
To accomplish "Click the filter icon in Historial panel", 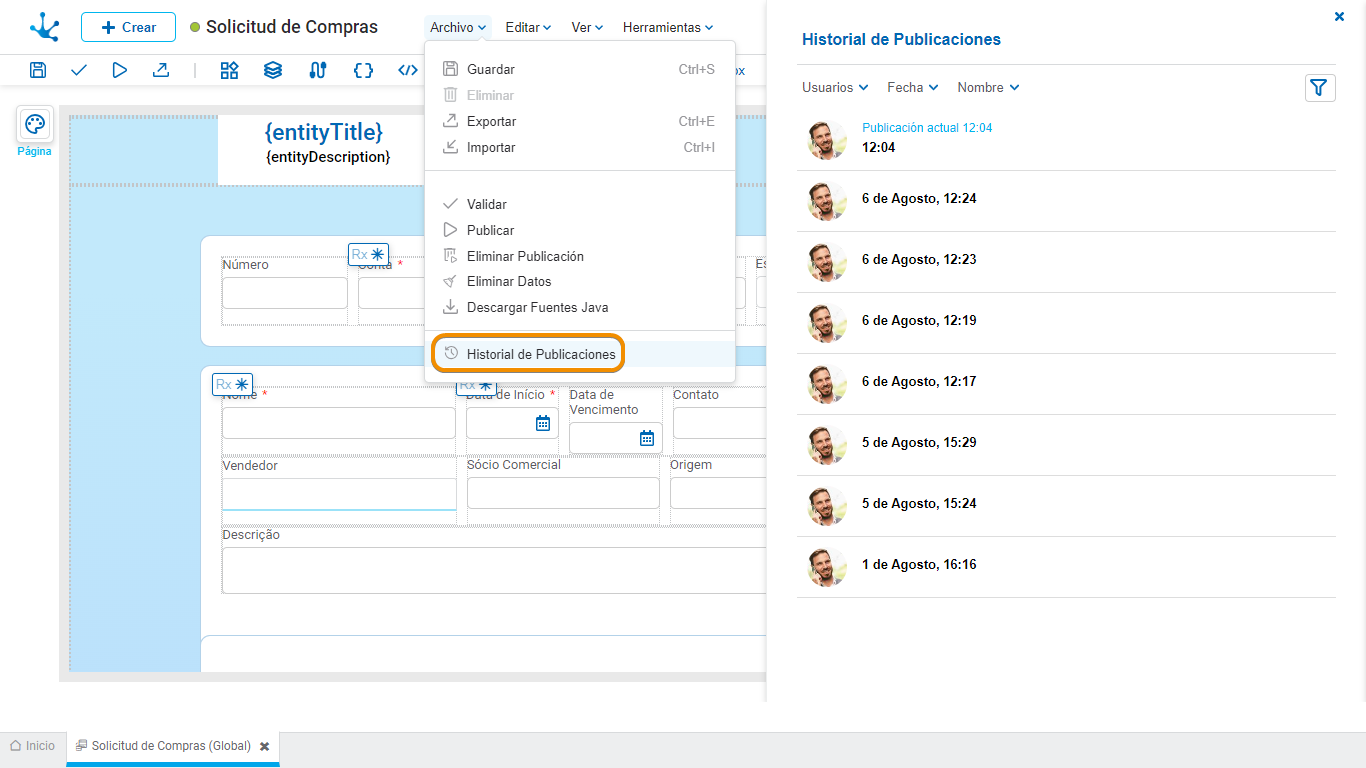I will click(1320, 88).
